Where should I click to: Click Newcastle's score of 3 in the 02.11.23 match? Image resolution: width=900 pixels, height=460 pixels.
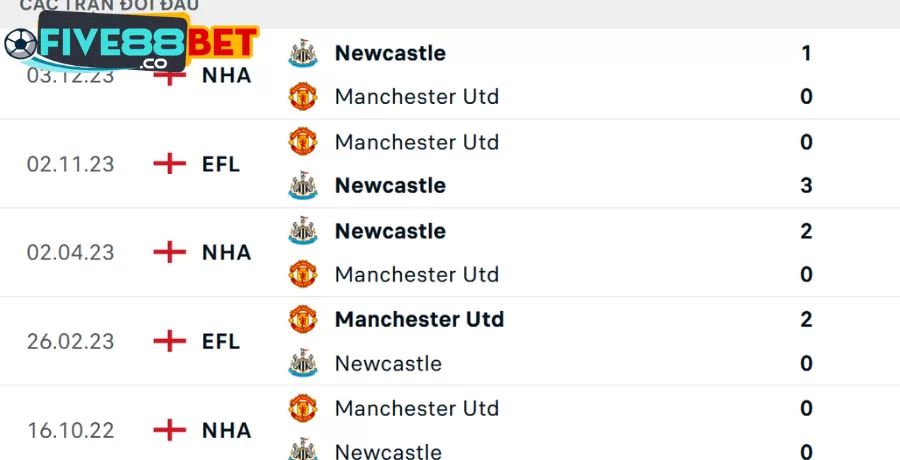[x=806, y=186]
